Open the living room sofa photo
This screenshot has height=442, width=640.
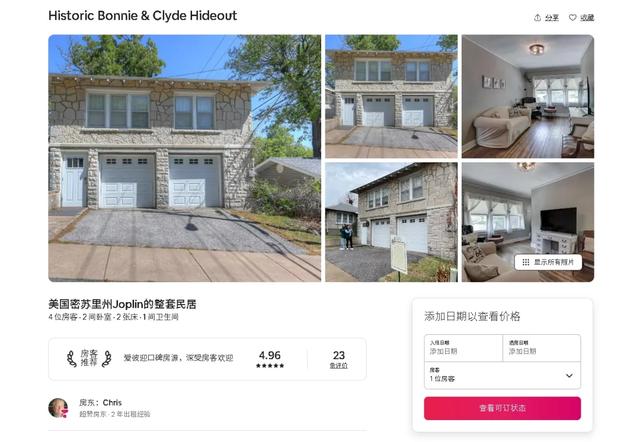pos(528,96)
